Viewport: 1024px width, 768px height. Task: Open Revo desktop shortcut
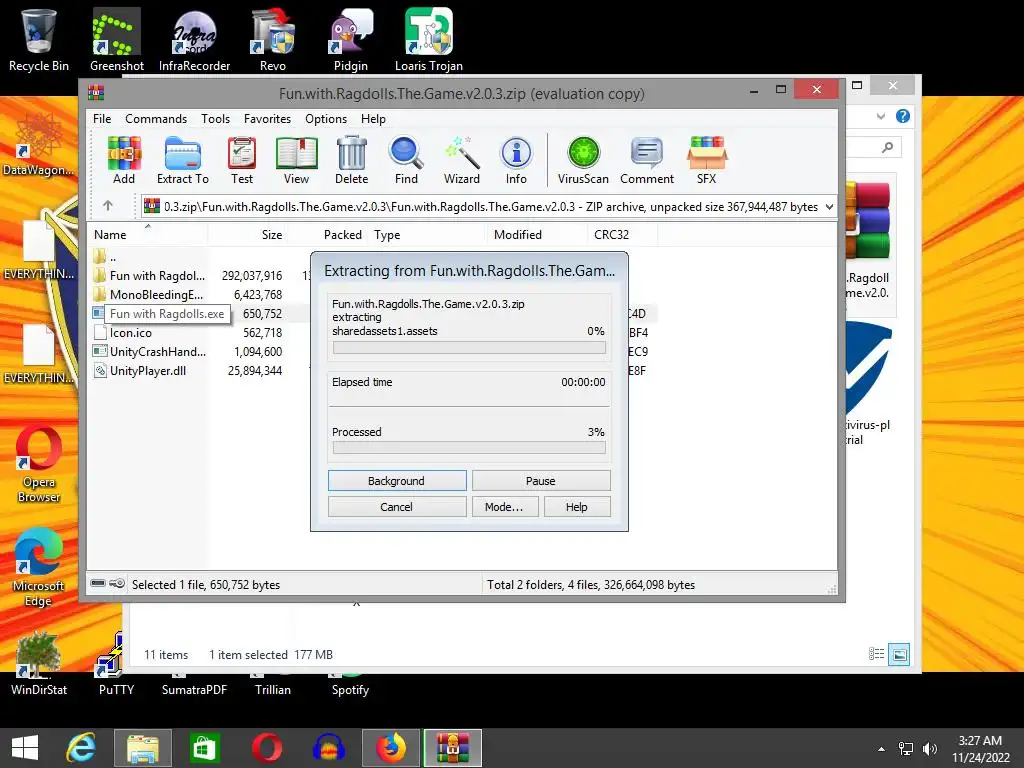coord(272,39)
